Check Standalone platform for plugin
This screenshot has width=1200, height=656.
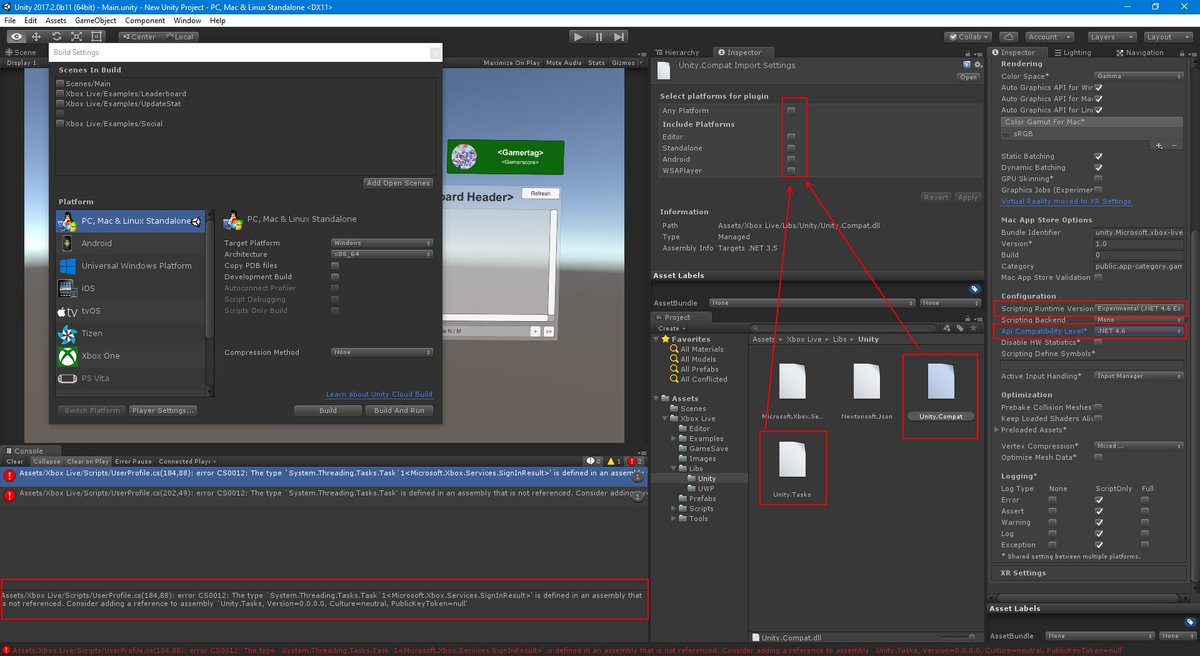pos(791,148)
